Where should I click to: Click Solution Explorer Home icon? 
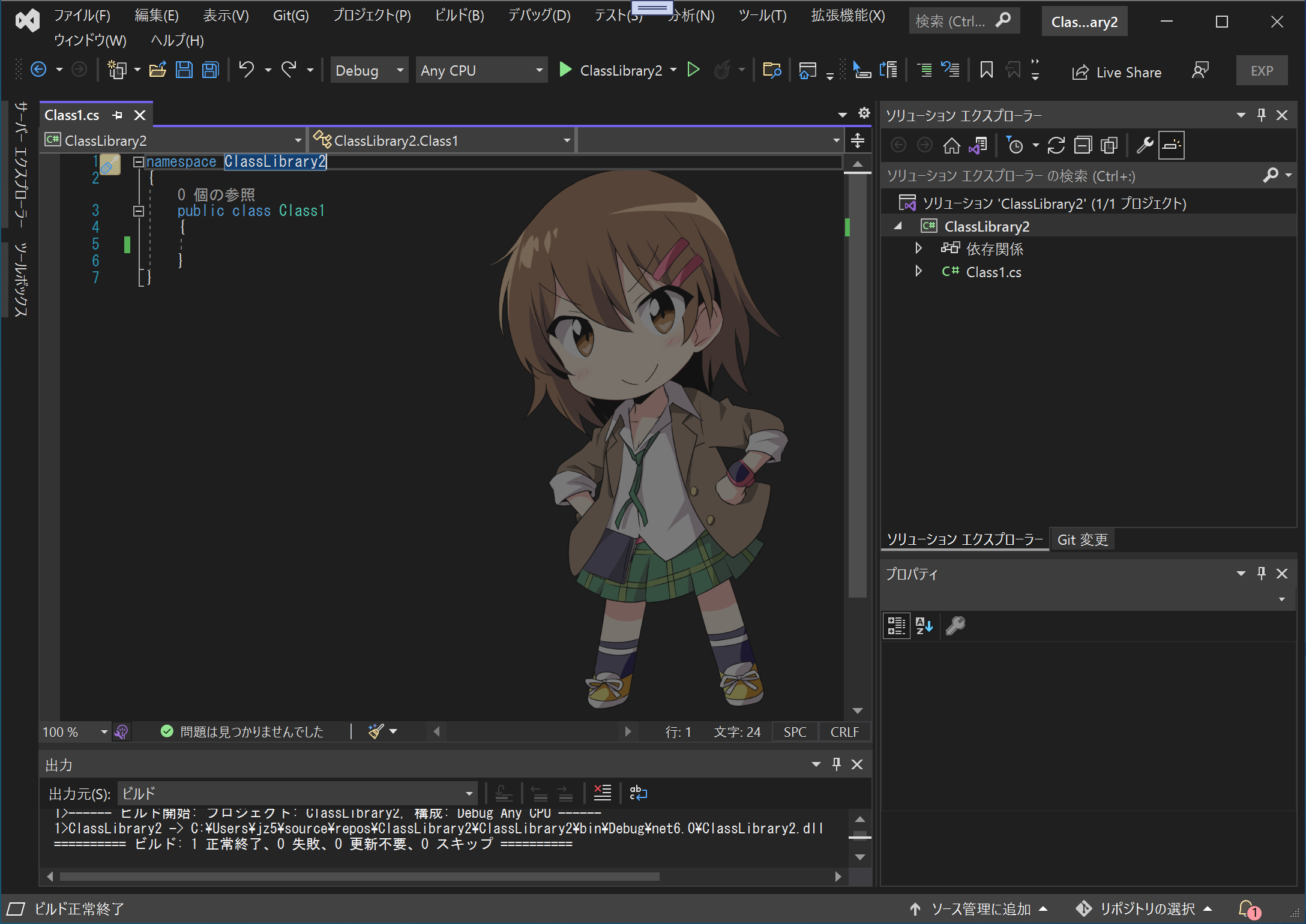click(x=951, y=145)
